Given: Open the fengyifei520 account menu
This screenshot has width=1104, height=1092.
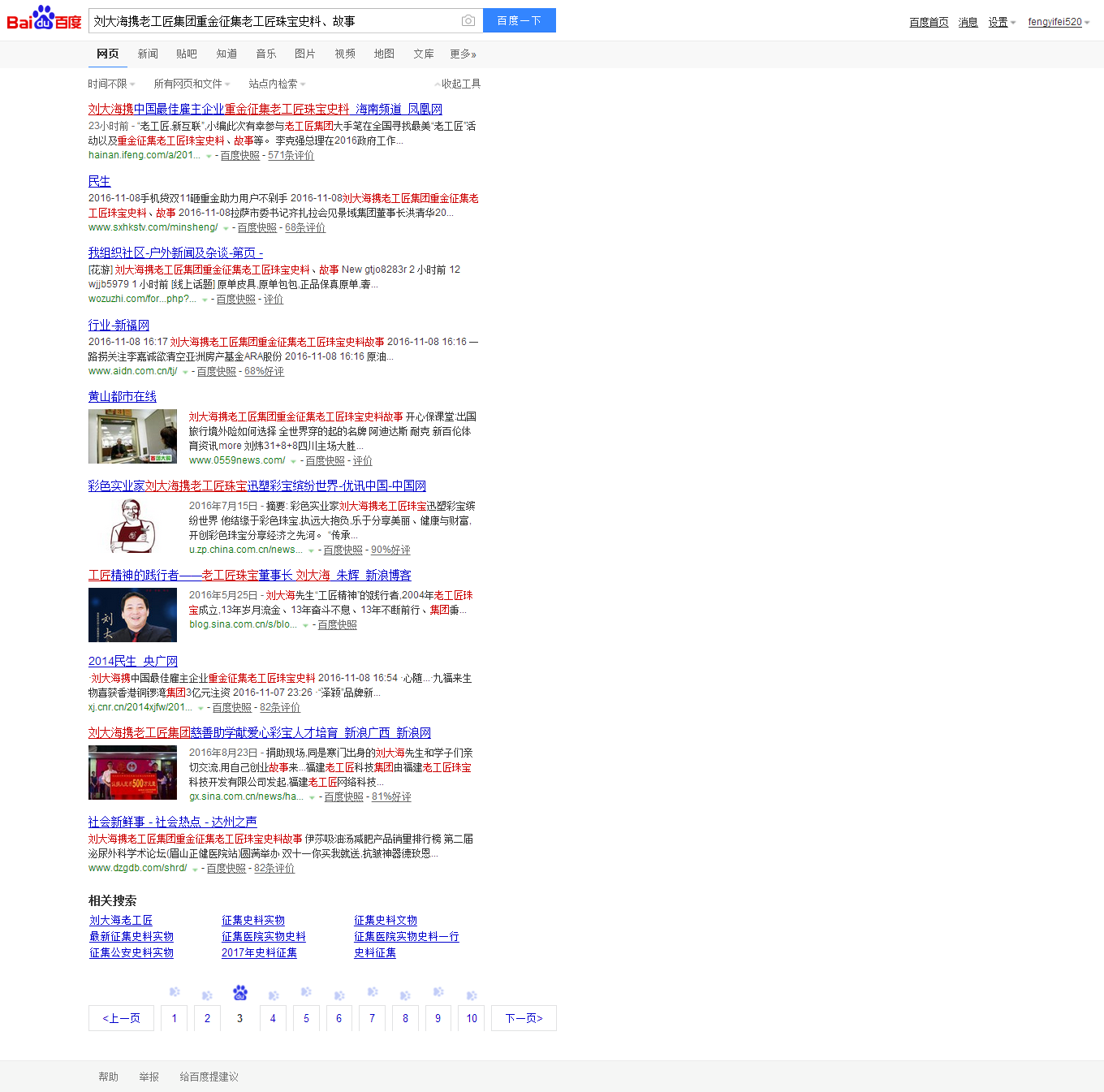Looking at the screenshot, I should [x=1059, y=22].
